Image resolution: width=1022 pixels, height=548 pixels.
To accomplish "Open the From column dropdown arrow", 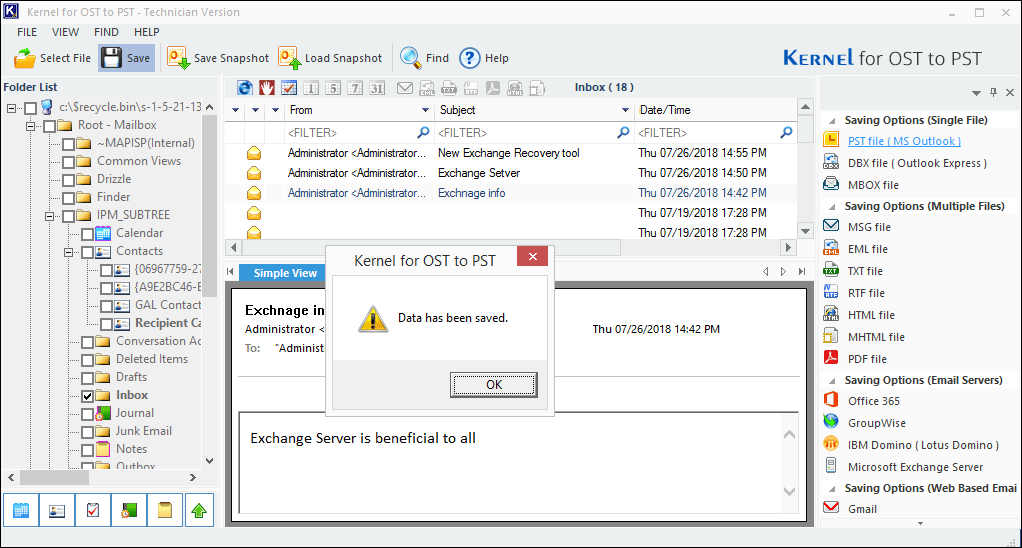I will pyautogui.click(x=426, y=110).
